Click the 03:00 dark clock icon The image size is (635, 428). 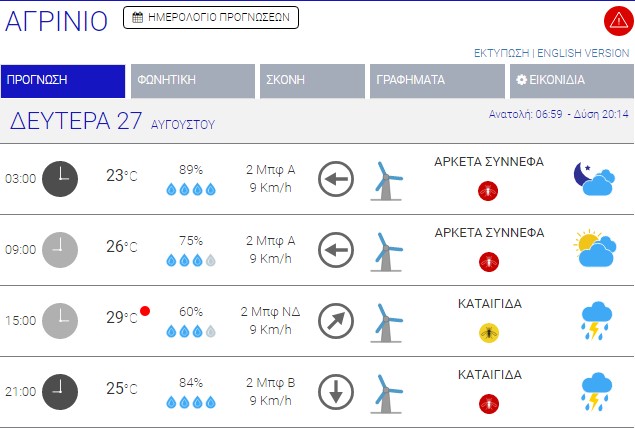coord(60,178)
